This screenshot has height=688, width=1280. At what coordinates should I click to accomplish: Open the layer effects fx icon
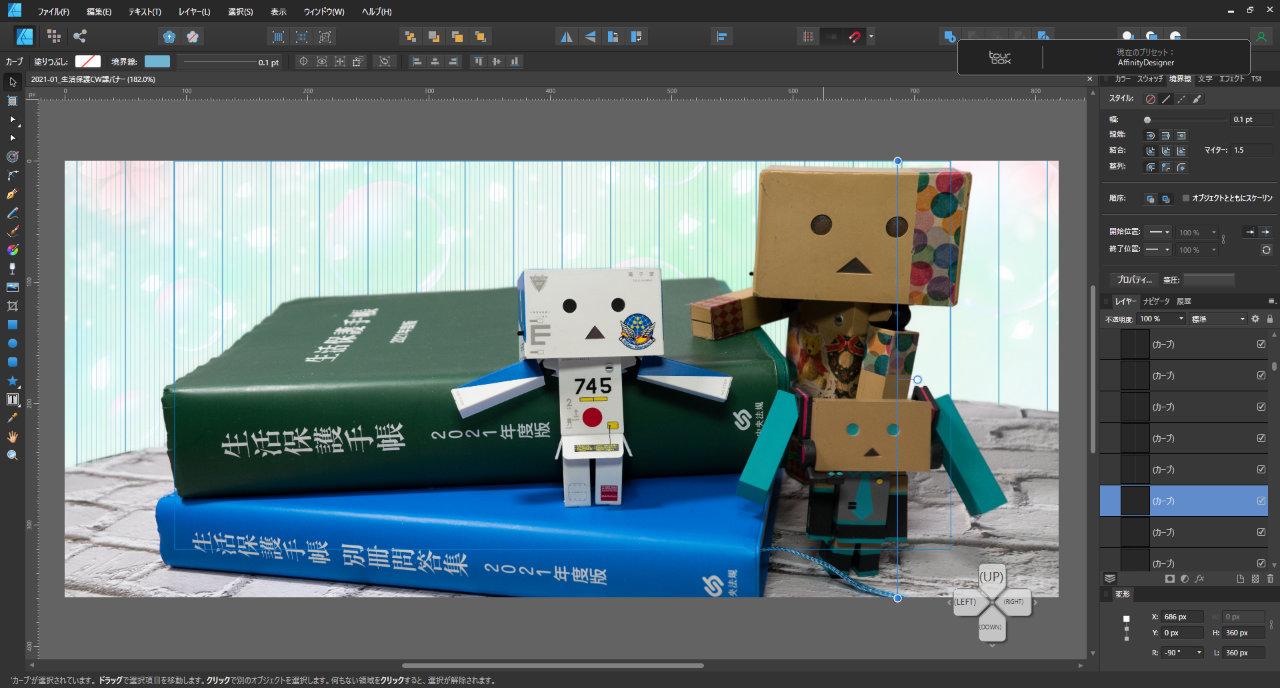click(1199, 578)
